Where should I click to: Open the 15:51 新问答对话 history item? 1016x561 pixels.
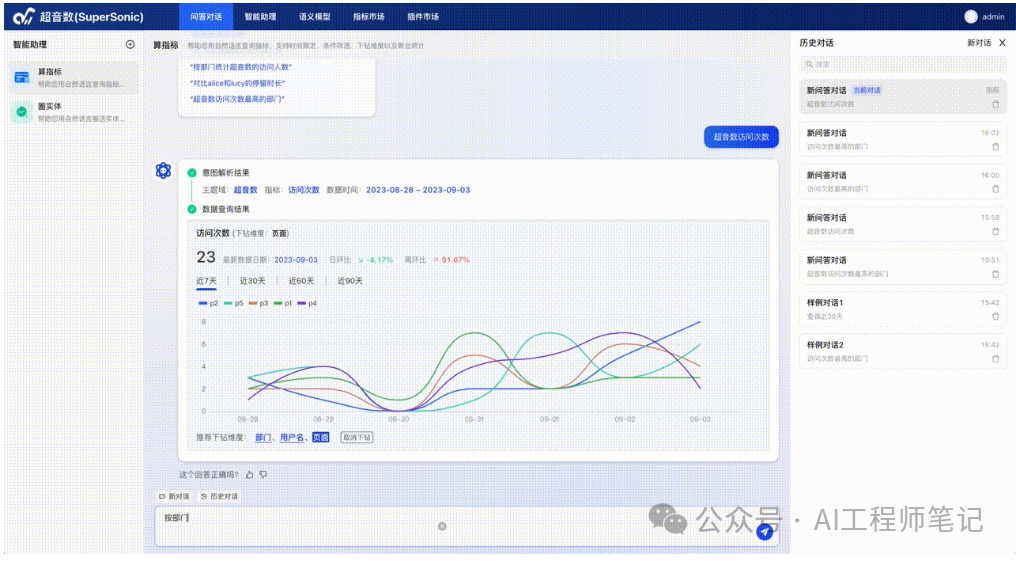coord(903,267)
